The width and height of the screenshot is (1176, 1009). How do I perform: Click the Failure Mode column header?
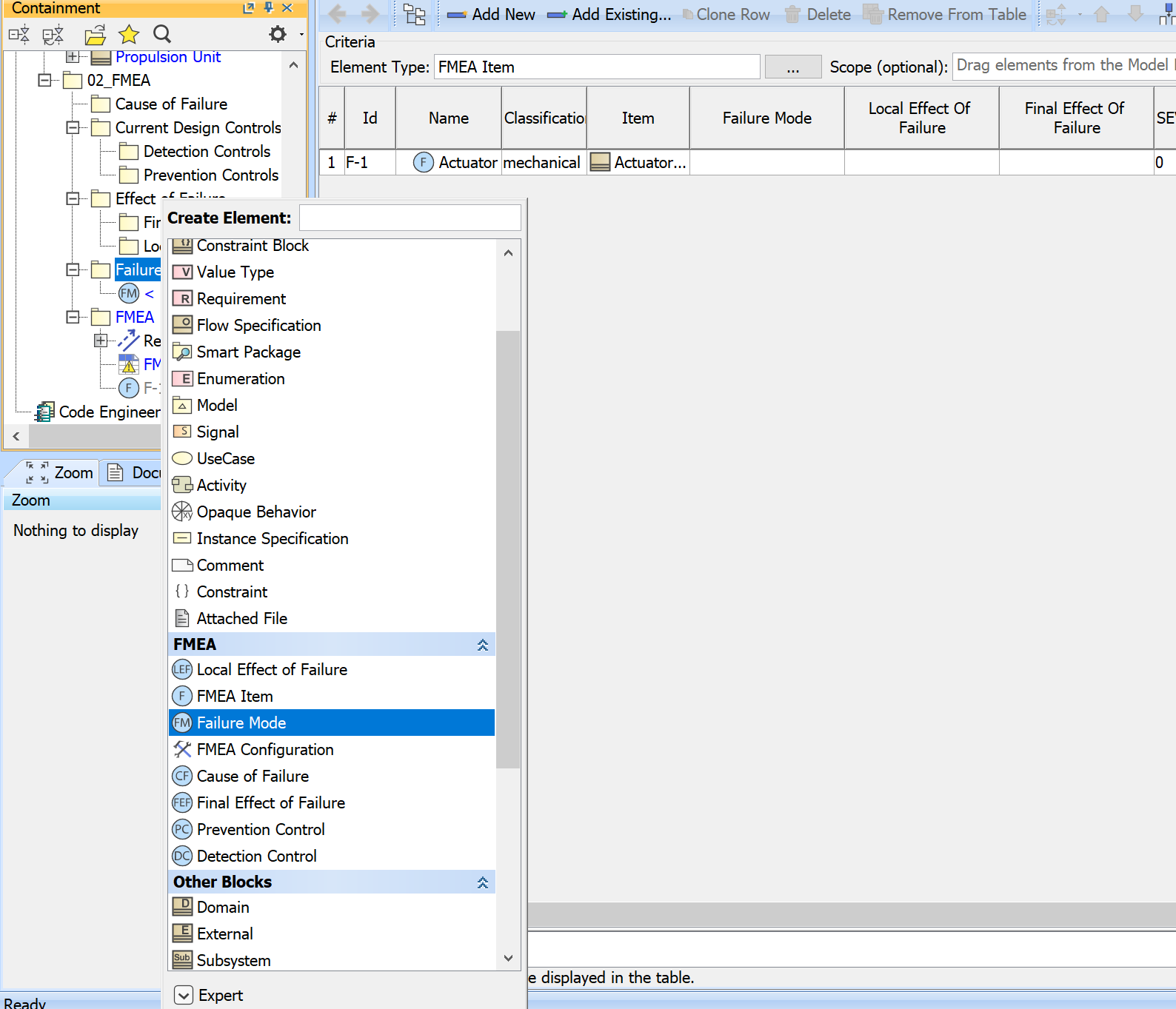(767, 118)
